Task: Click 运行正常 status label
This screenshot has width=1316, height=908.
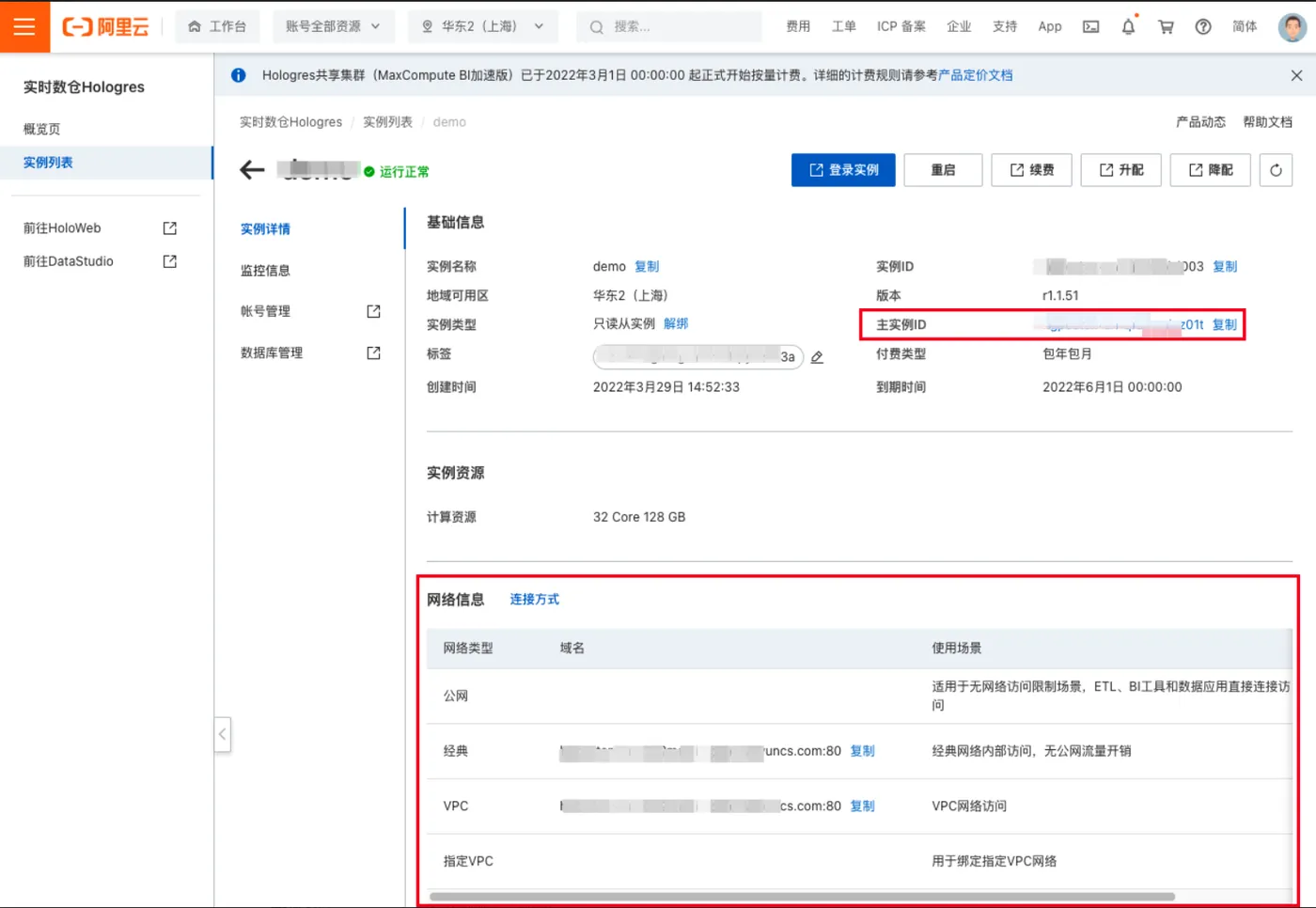Action: click(404, 172)
